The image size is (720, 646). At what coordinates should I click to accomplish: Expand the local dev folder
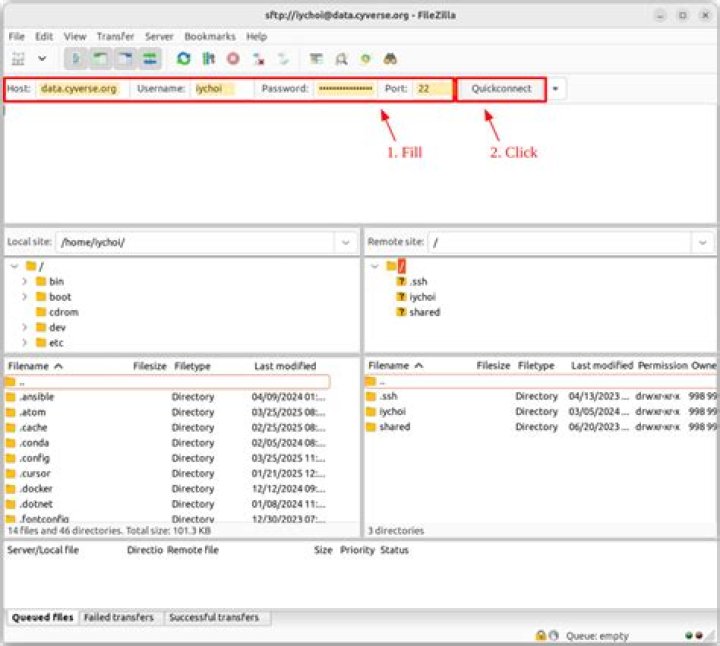(24, 327)
